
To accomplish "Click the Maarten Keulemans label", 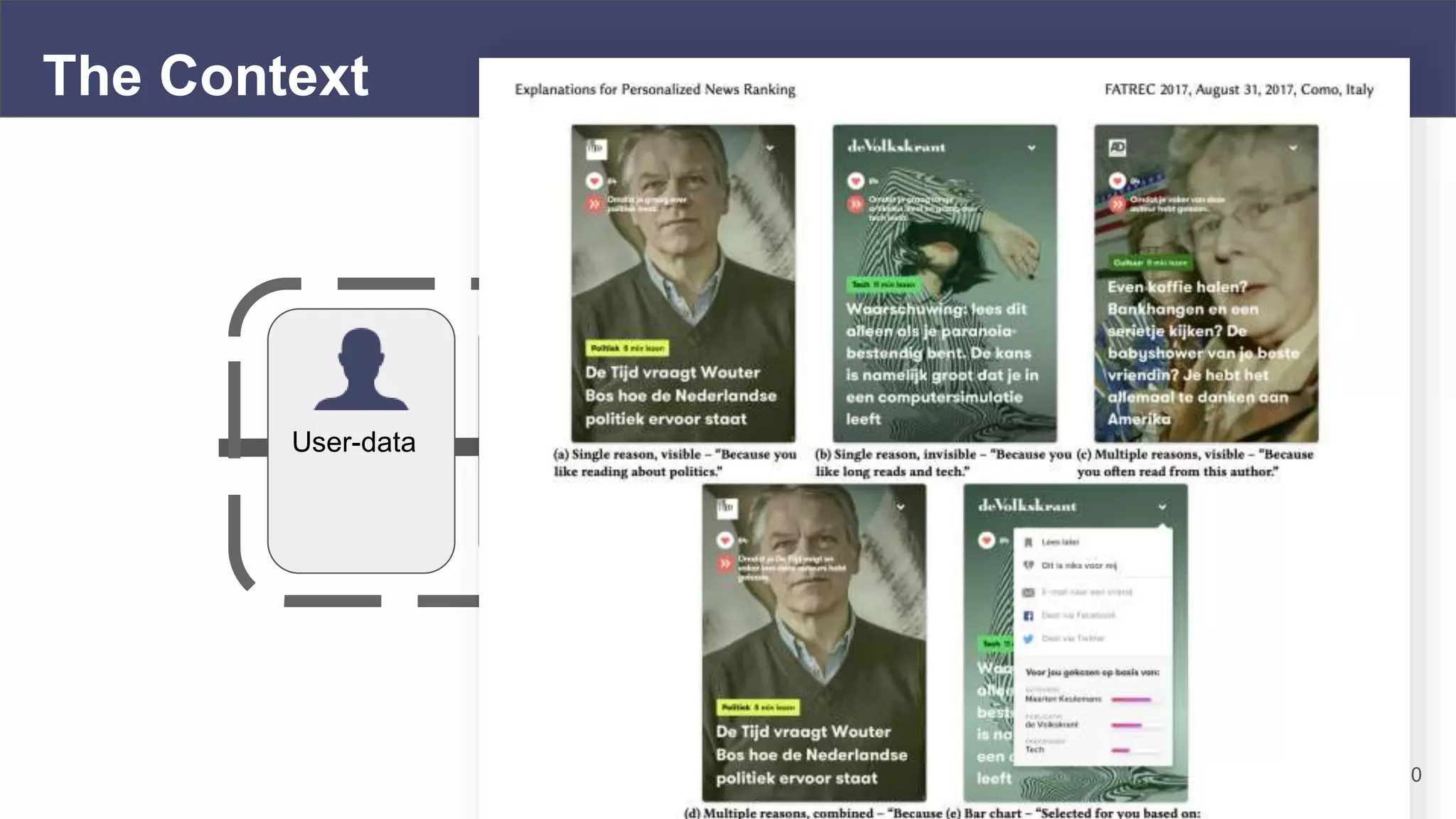I will click(1063, 700).
